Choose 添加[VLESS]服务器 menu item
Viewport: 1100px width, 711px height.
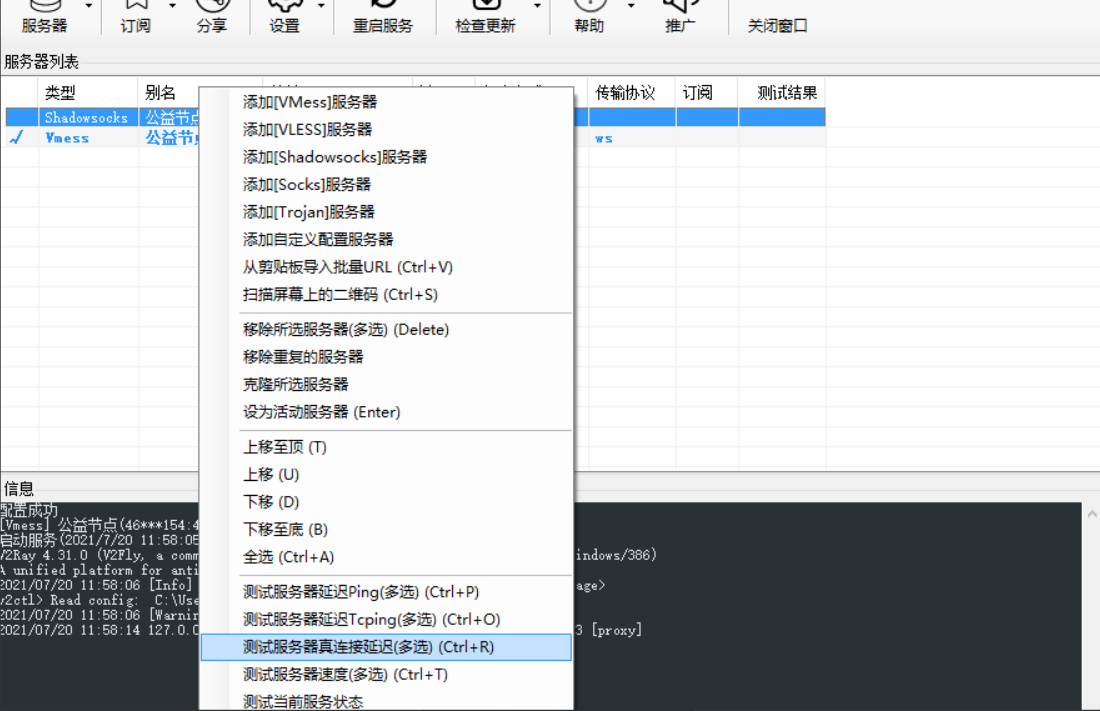pos(386,129)
